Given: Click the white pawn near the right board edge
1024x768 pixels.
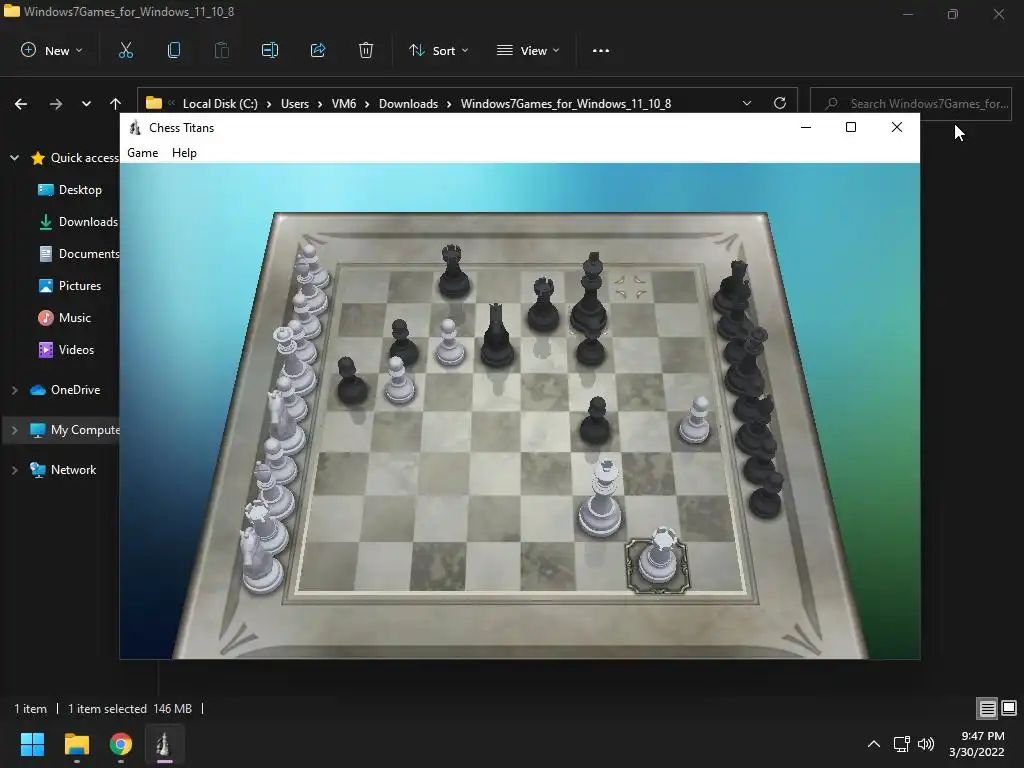Looking at the screenshot, I should 696,421.
